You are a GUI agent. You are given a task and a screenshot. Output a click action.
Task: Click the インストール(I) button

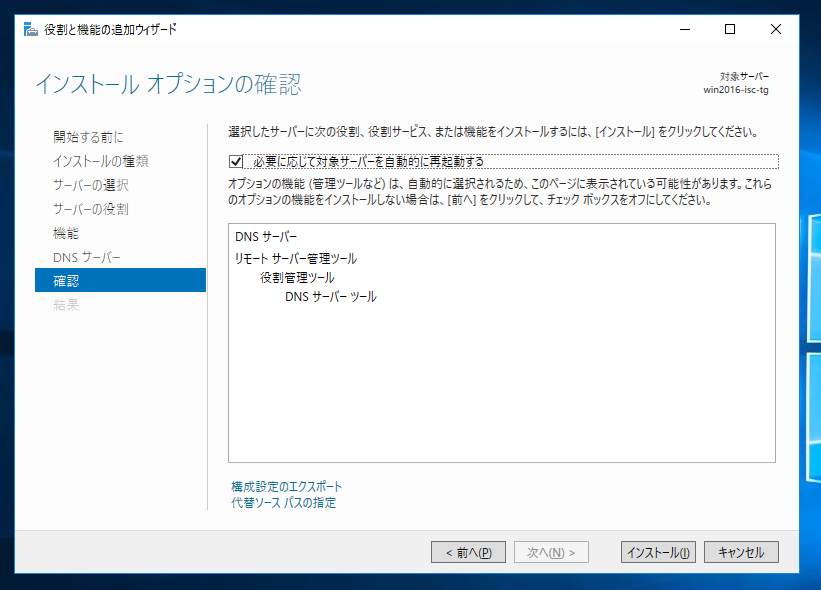point(658,552)
